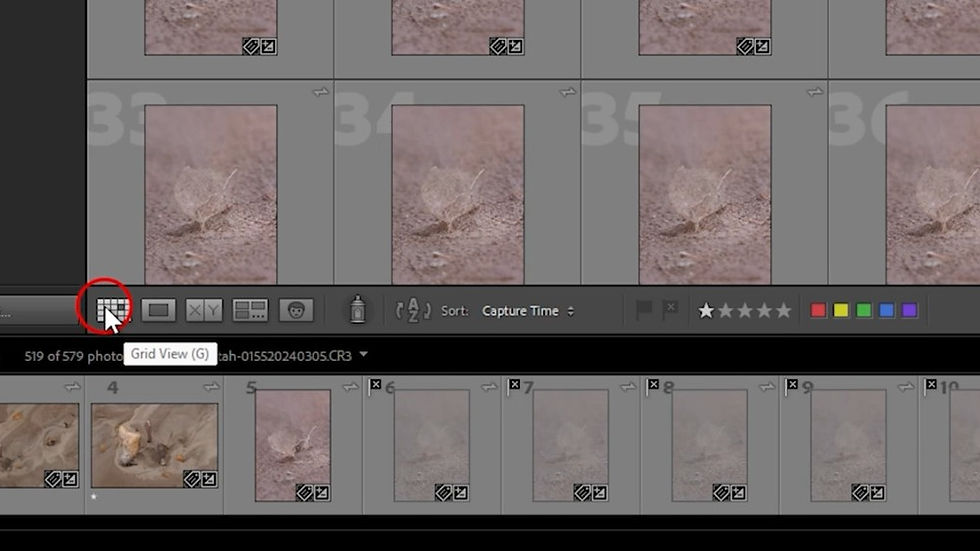Click keyword badge on filmstrip photo 9

coord(860,493)
